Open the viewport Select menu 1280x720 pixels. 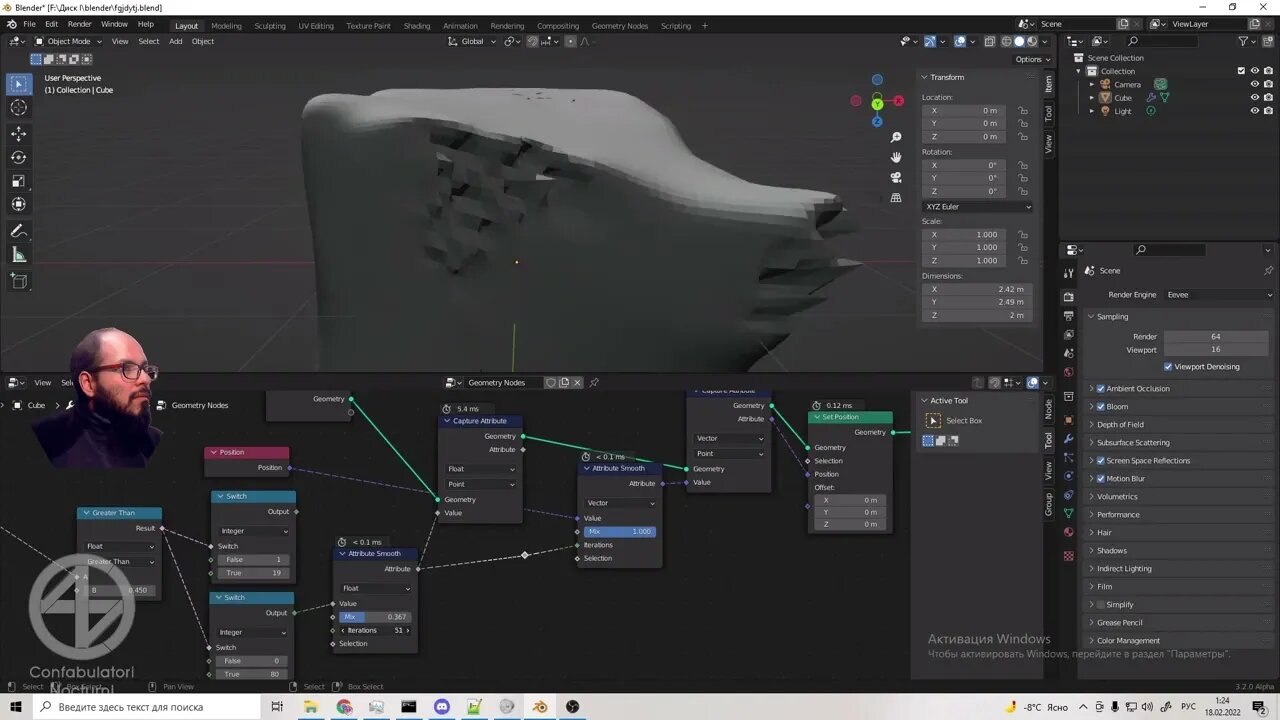coord(149,41)
